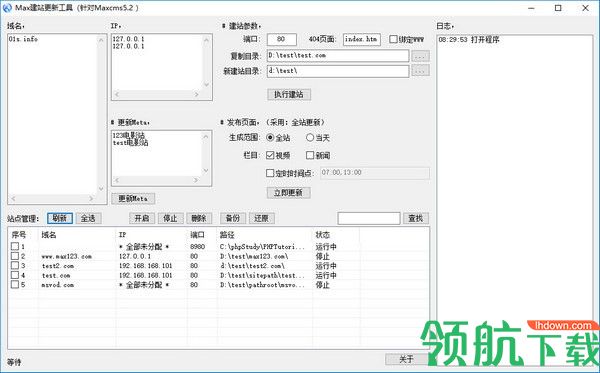
Task: Click up arrow of IP list scrollbar
Action: pos(207,40)
